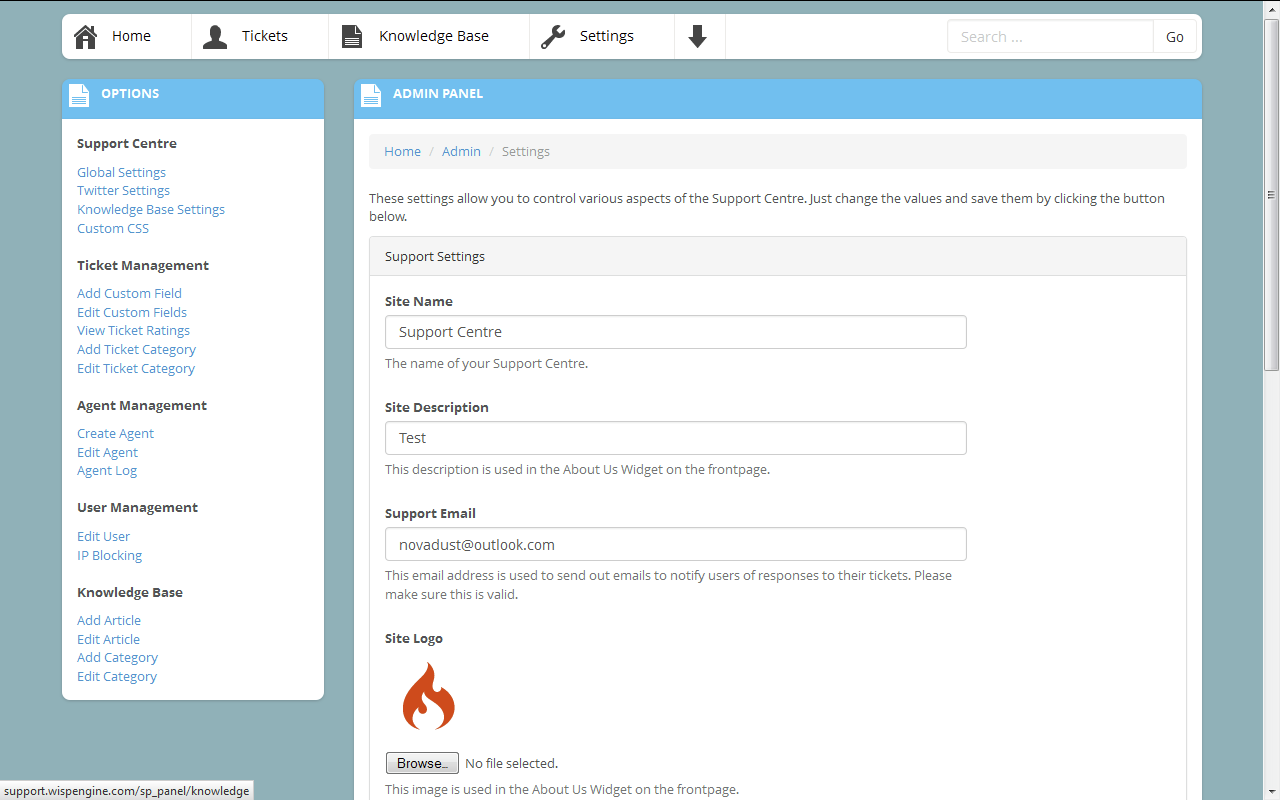
Task: Focus the Search input box
Action: pyautogui.click(x=1050, y=37)
